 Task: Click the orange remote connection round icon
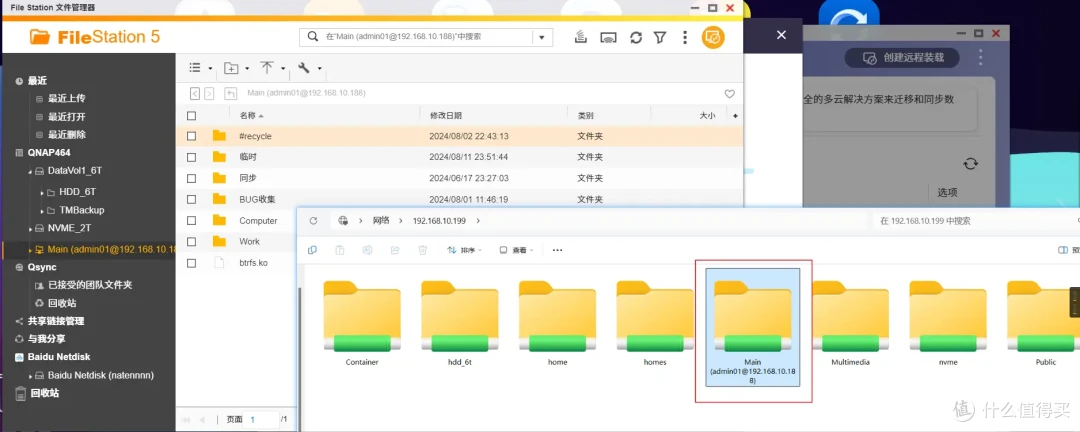click(713, 37)
